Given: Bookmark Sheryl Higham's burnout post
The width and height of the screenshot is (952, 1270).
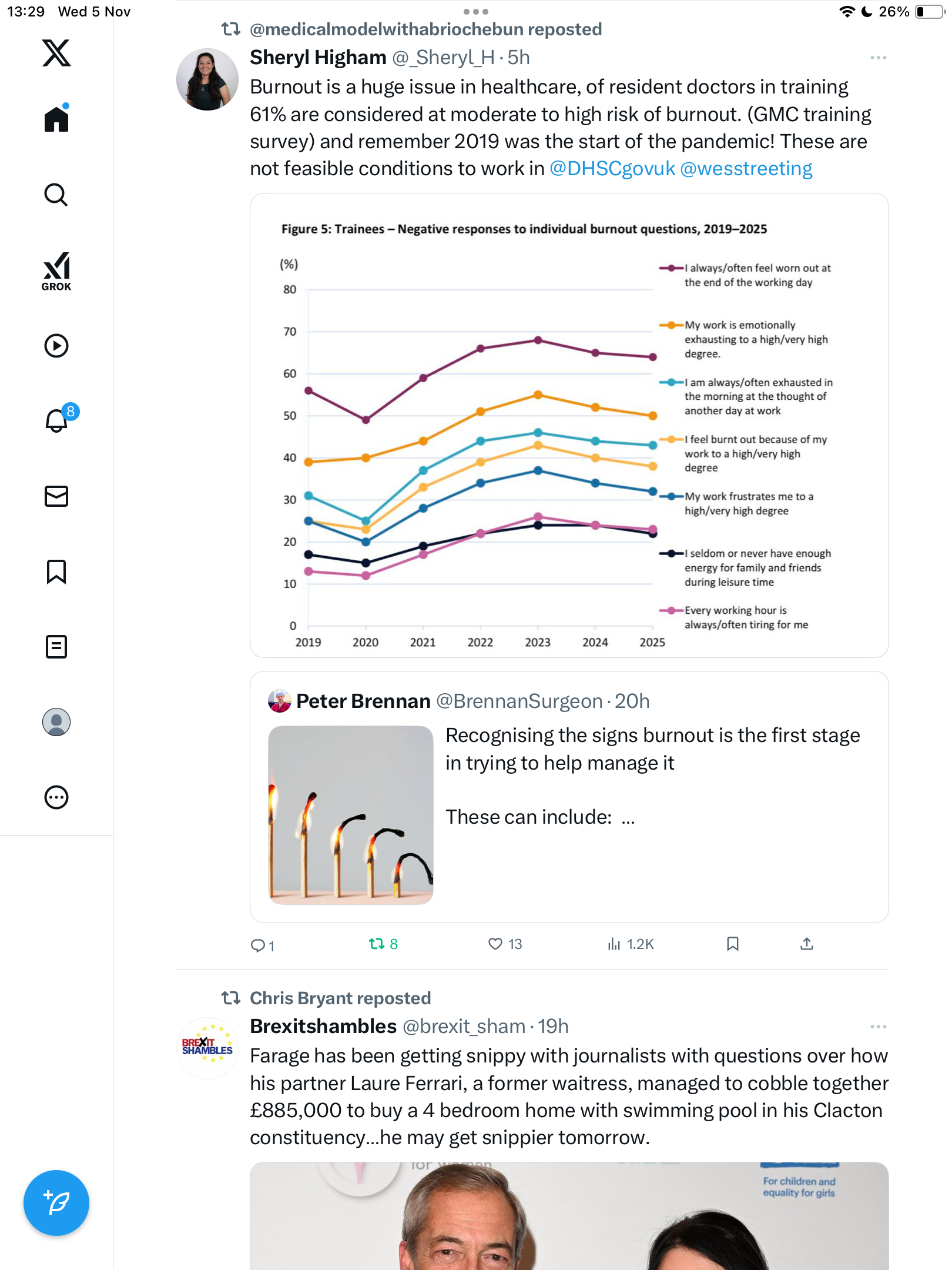Looking at the screenshot, I should (732, 944).
